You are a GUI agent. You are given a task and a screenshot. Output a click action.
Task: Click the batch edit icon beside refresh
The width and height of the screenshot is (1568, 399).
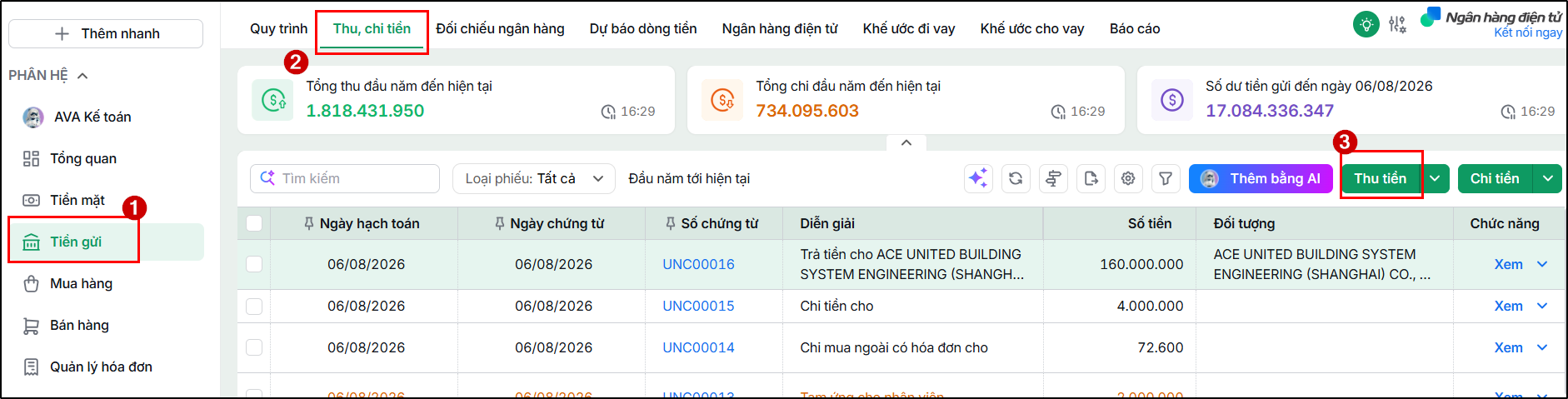point(1053,178)
